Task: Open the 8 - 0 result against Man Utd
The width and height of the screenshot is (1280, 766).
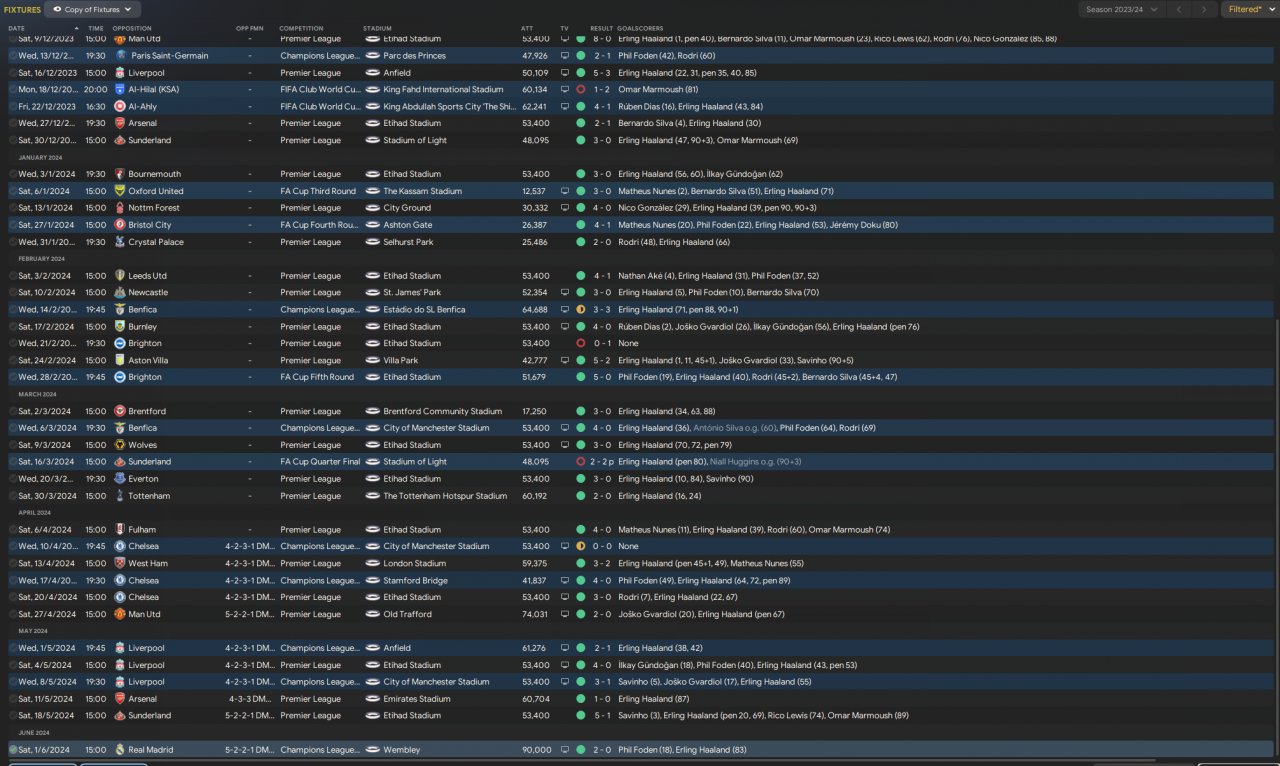Action: [601, 39]
